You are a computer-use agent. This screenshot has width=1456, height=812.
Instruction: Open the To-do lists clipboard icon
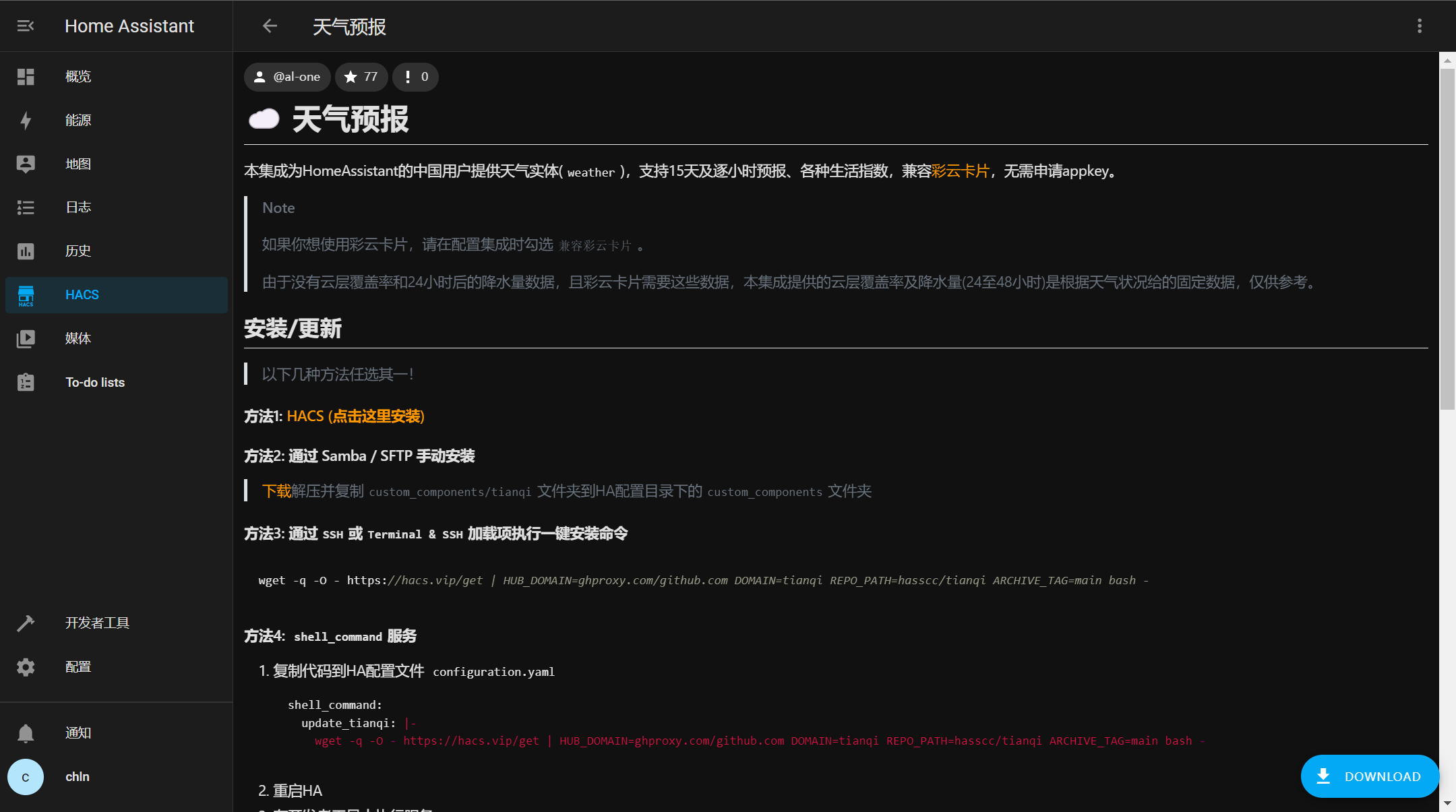pyautogui.click(x=26, y=382)
